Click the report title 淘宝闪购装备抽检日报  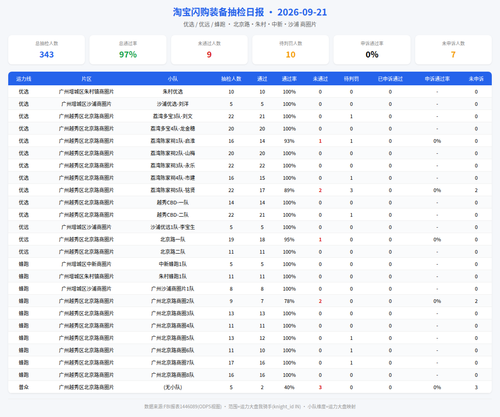[218, 12]
